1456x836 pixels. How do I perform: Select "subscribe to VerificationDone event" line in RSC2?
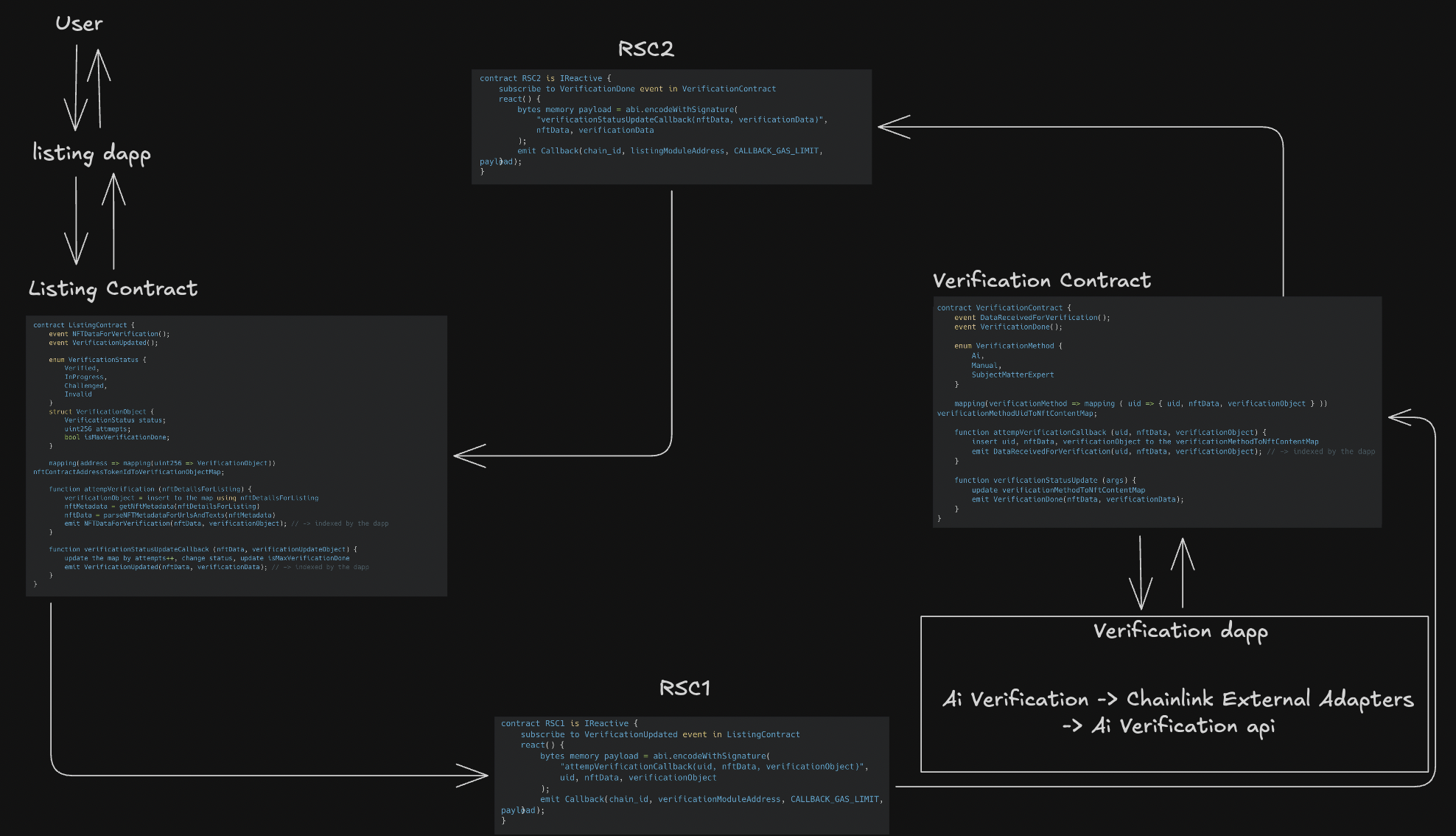637,88
